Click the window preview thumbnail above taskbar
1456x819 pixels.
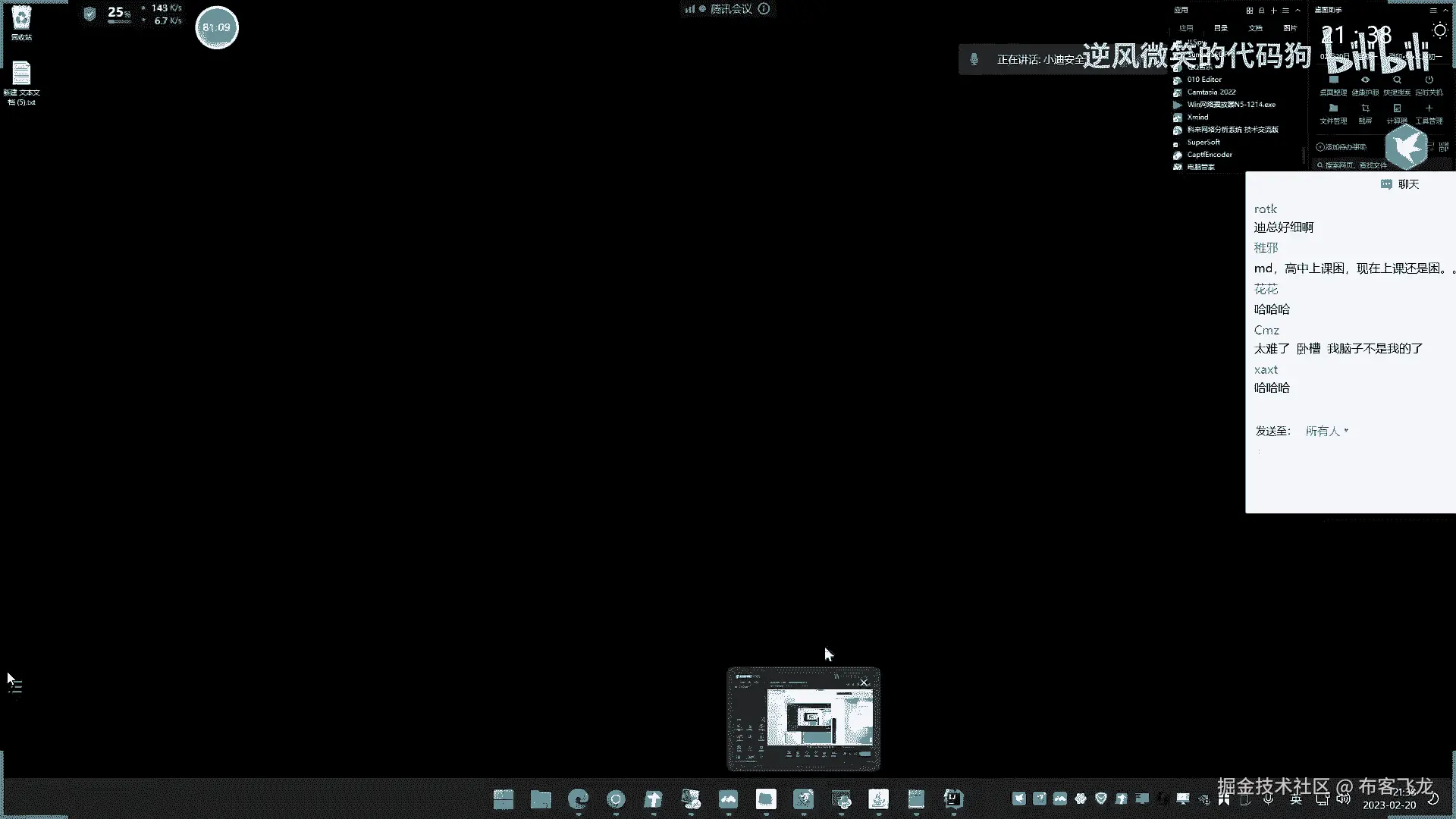804,719
